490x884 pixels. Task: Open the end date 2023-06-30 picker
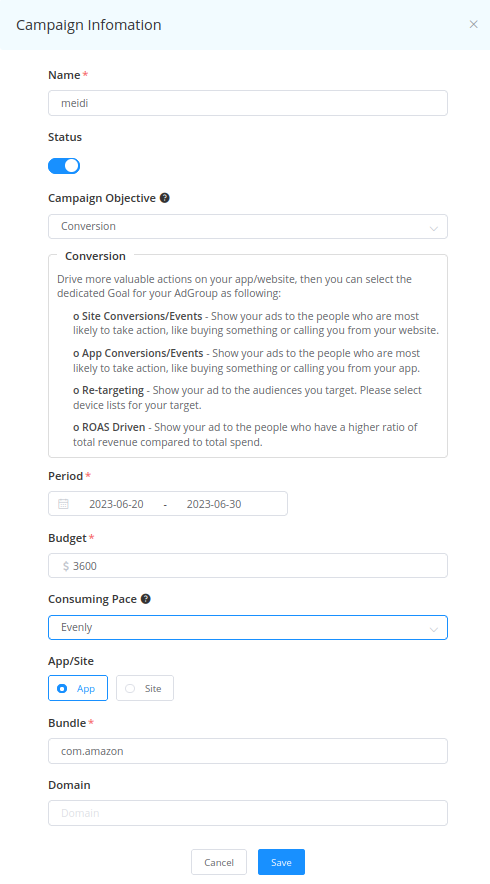click(214, 504)
